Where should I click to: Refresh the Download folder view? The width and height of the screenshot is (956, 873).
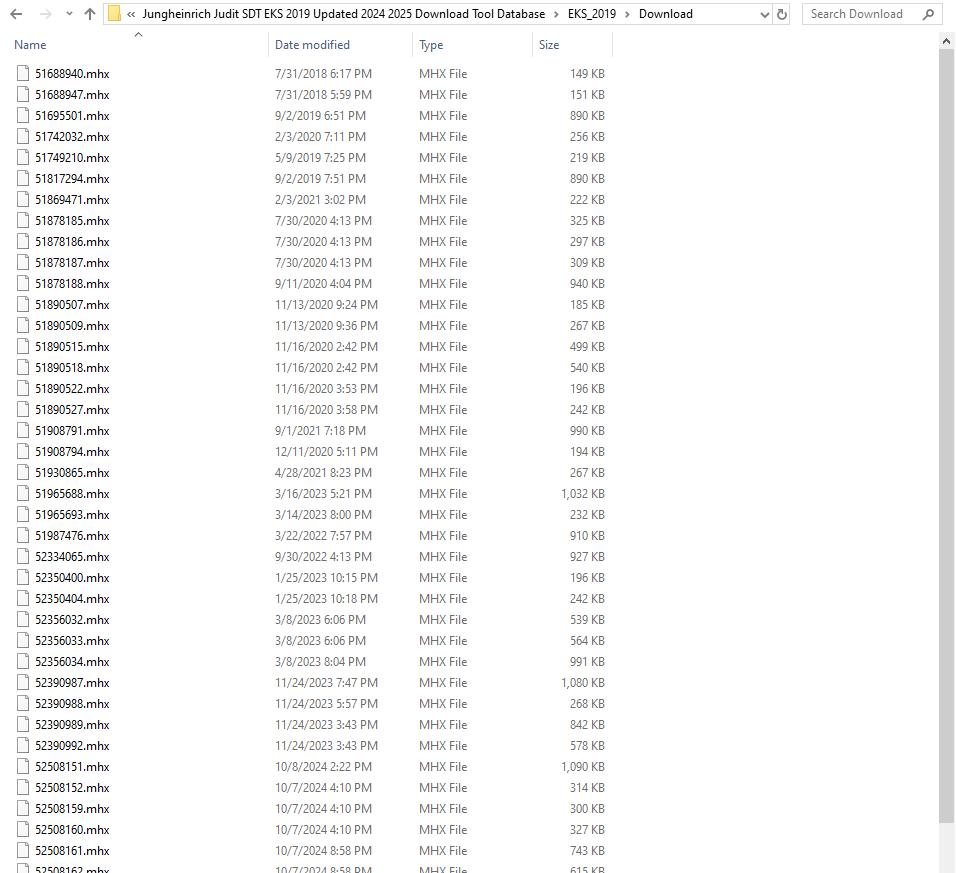[782, 14]
